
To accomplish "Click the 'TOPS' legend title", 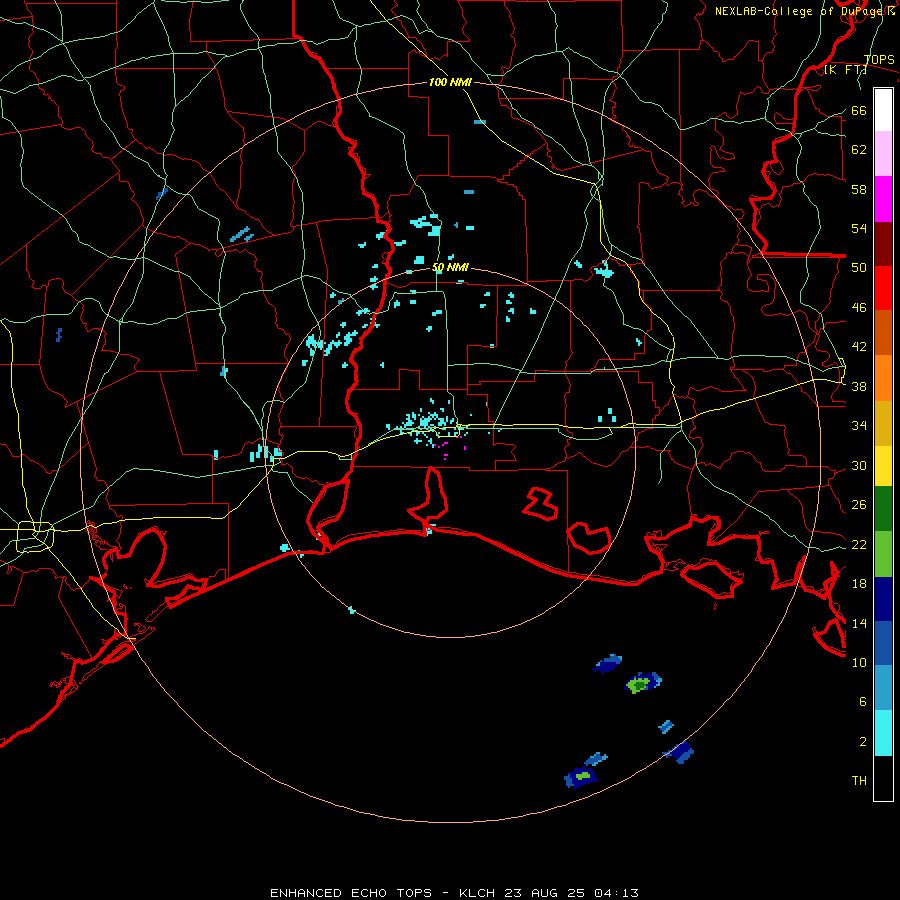I will (879, 60).
